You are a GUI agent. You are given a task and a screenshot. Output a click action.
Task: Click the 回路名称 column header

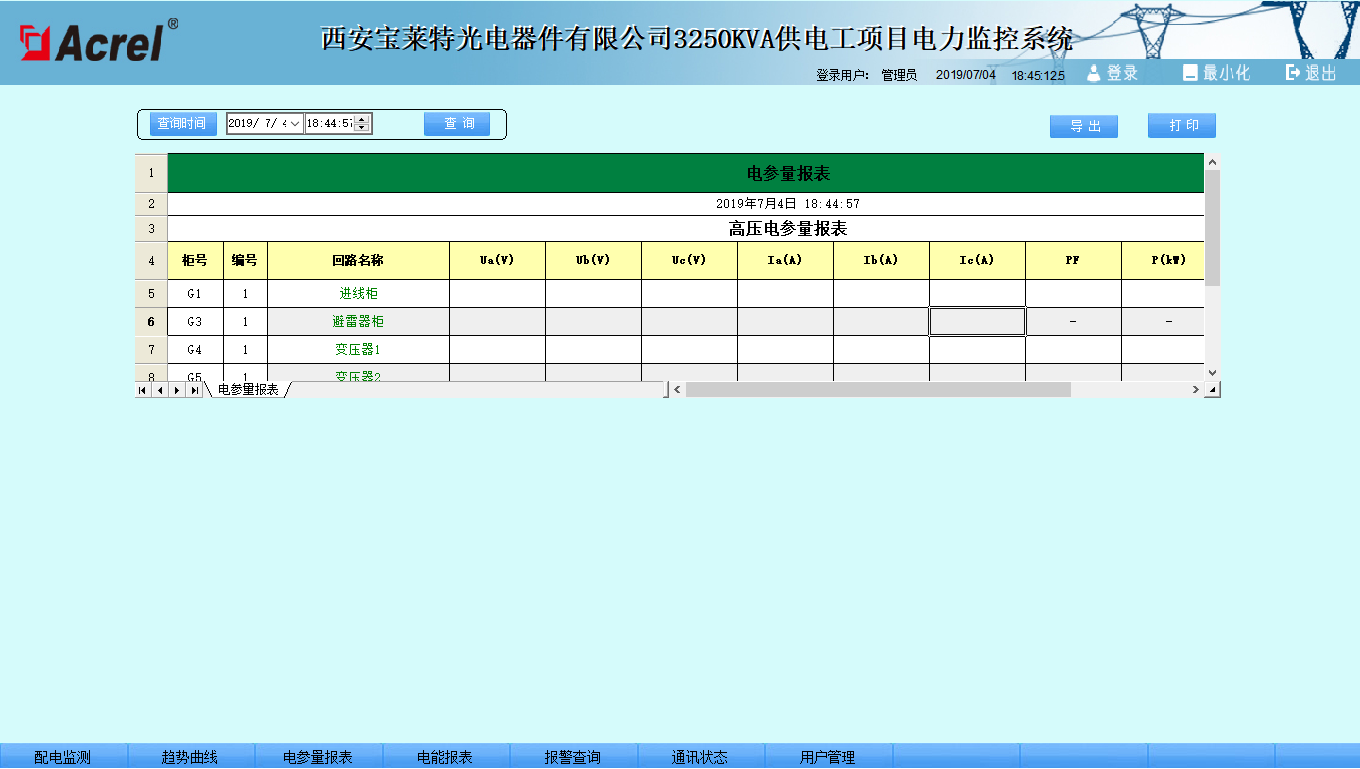358,260
